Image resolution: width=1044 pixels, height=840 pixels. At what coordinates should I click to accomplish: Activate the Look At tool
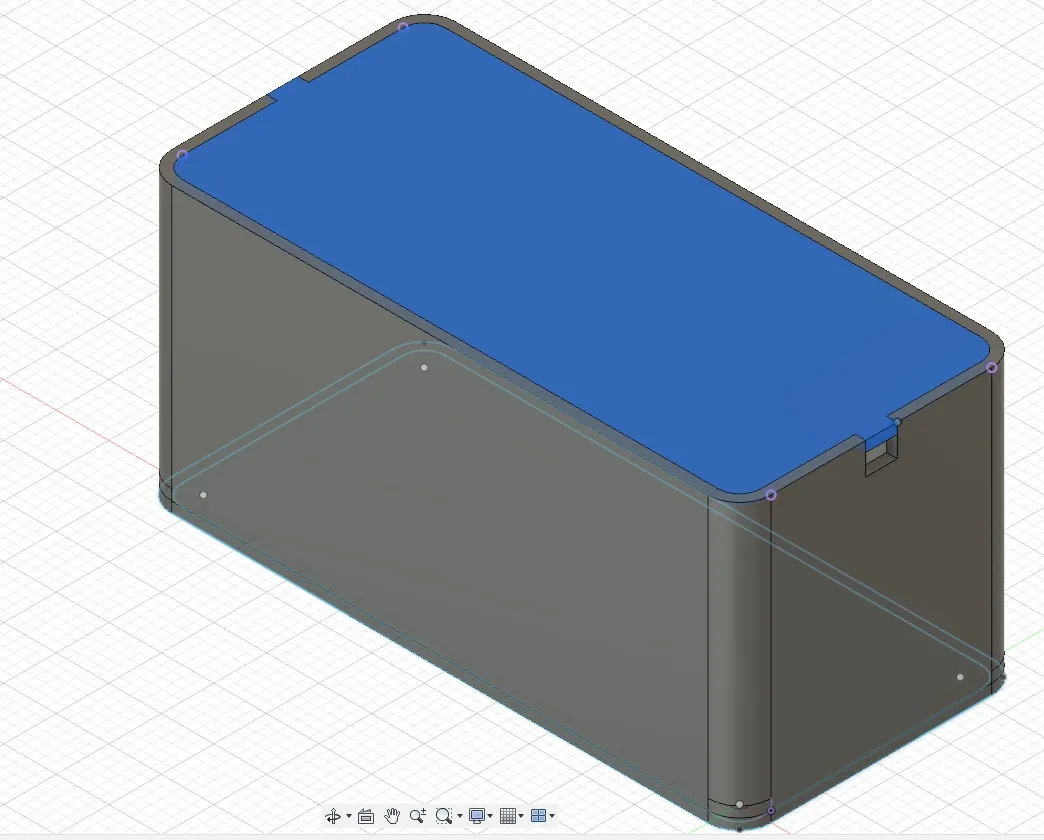(366, 816)
